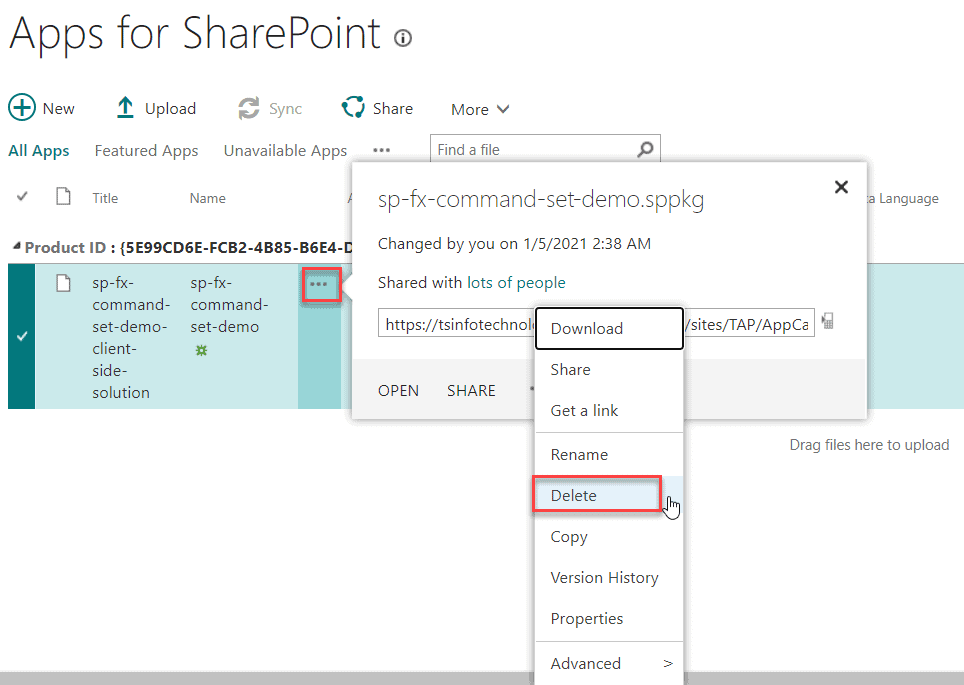Click the document icon of sp-fx-command-set-demo row
Screen dimensions: 964x685
63,283
